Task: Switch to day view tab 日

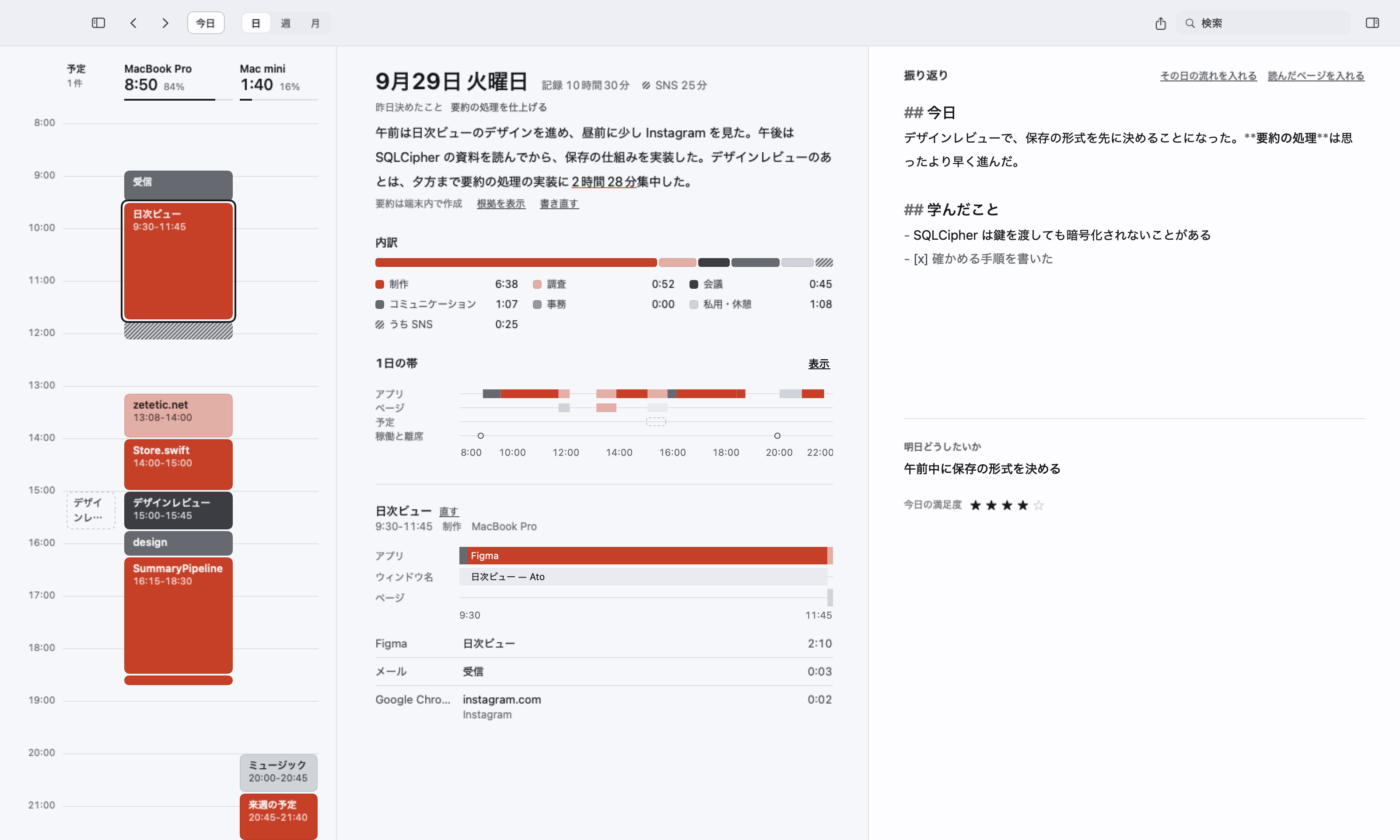Action: tap(256, 23)
